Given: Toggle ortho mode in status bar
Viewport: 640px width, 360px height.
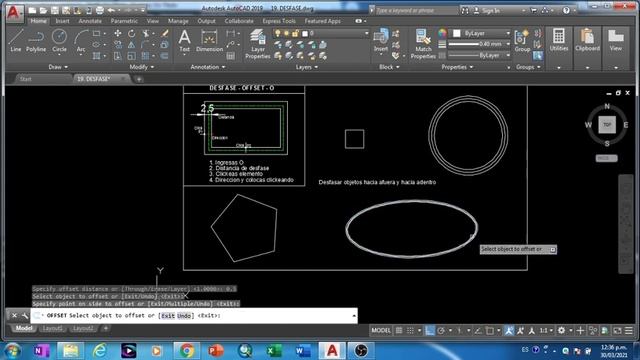Looking at the screenshot, I should click(429, 331).
